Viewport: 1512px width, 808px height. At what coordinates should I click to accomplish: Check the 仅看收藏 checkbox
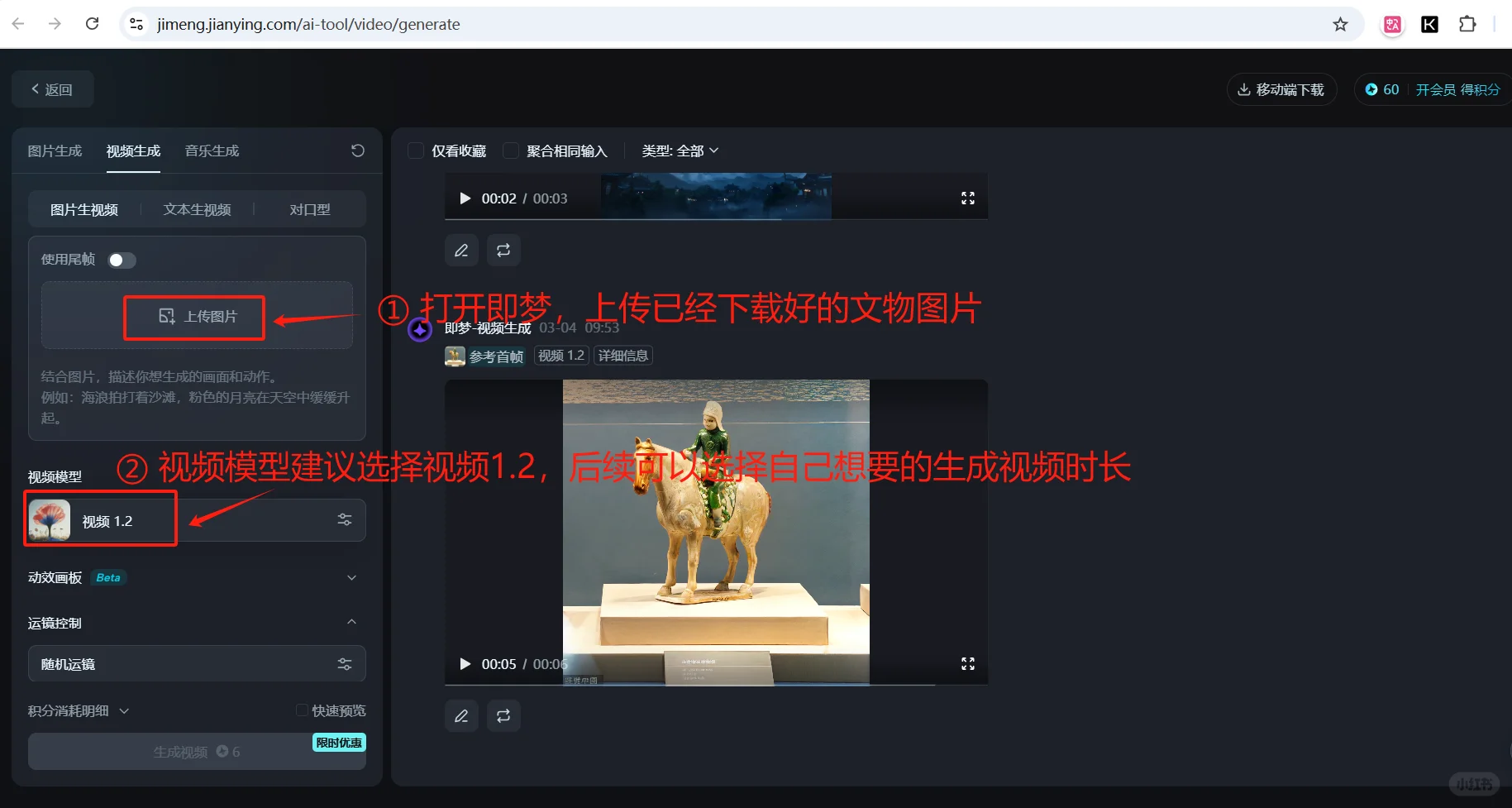point(416,151)
